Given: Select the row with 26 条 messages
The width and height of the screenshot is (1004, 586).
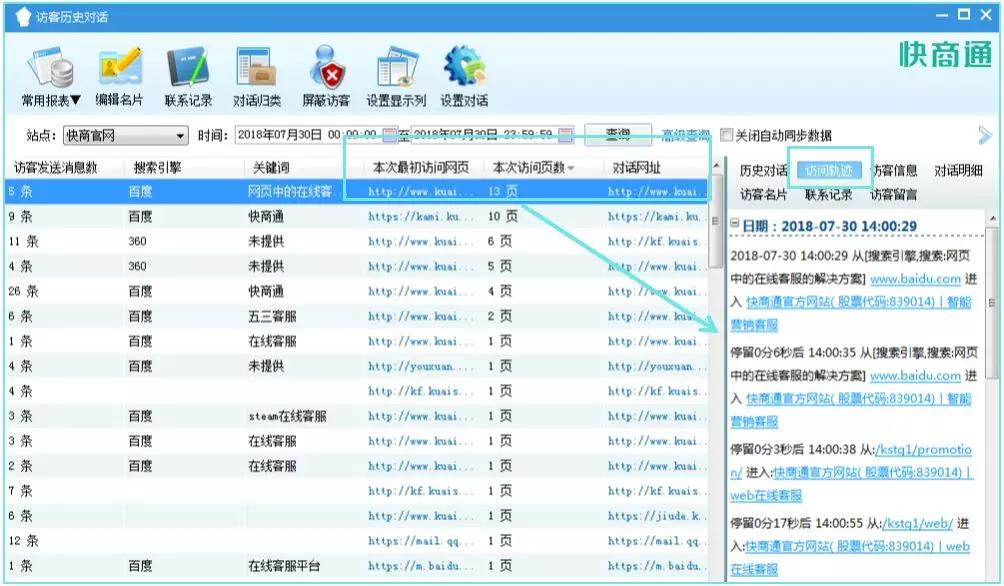Looking at the screenshot, I should (x=357, y=291).
